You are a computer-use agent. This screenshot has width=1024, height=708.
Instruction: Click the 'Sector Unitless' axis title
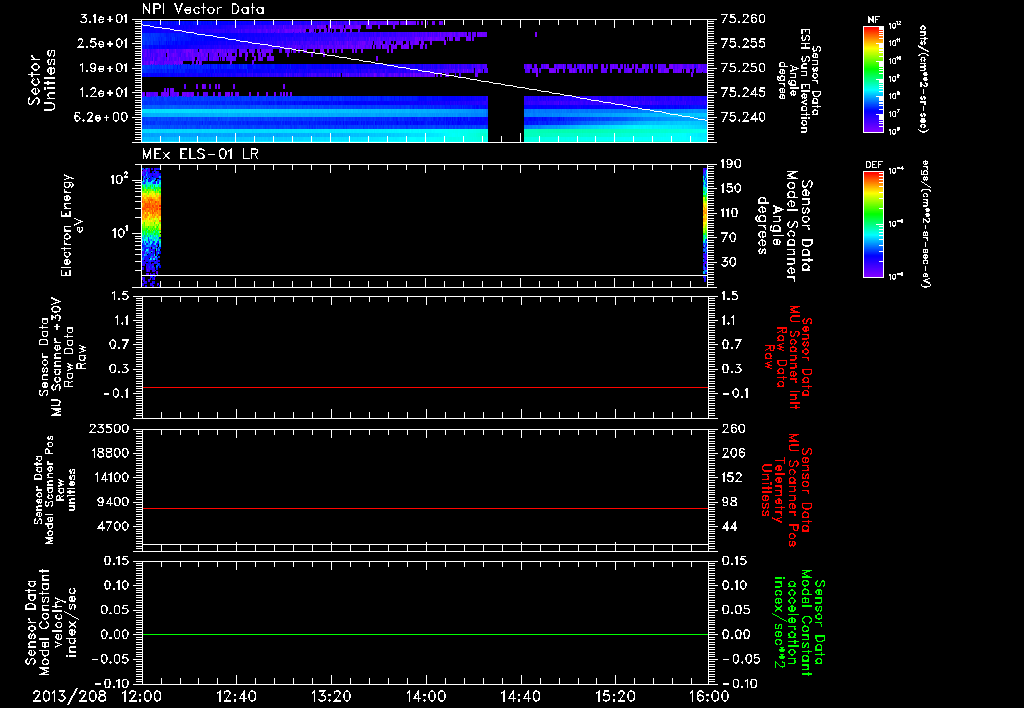click(x=42, y=80)
